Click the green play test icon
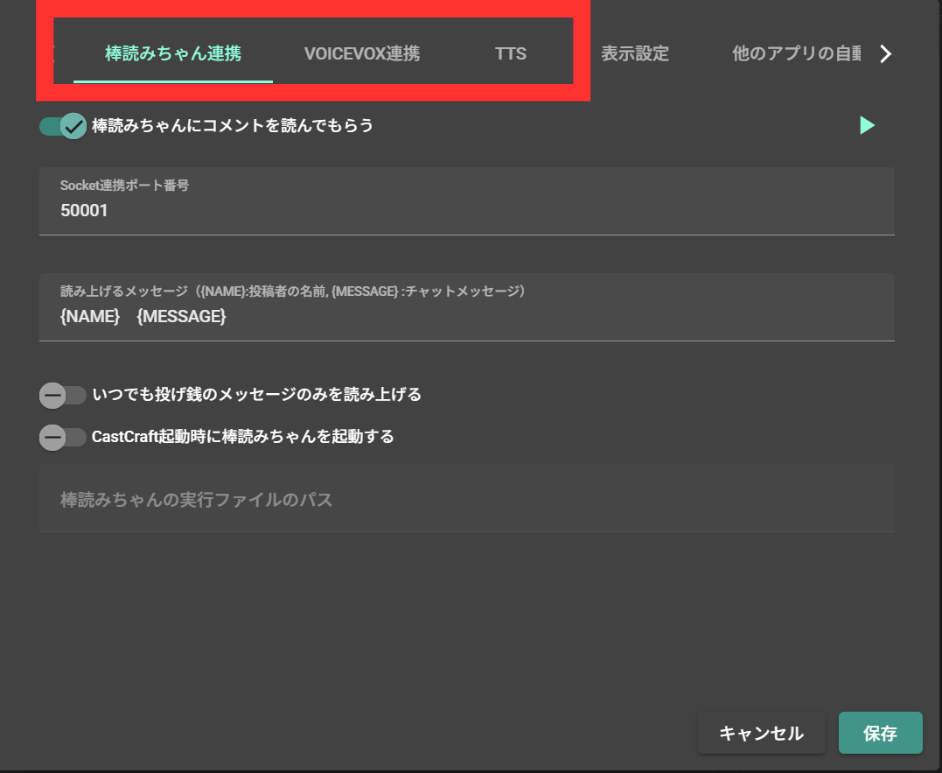 (867, 125)
